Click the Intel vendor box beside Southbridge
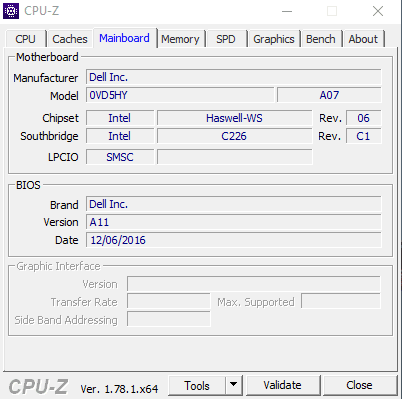 point(120,136)
